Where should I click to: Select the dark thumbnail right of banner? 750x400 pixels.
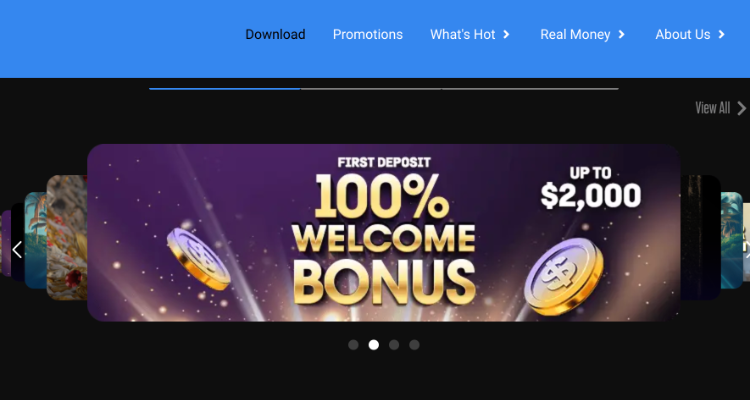pyautogui.click(x=701, y=237)
